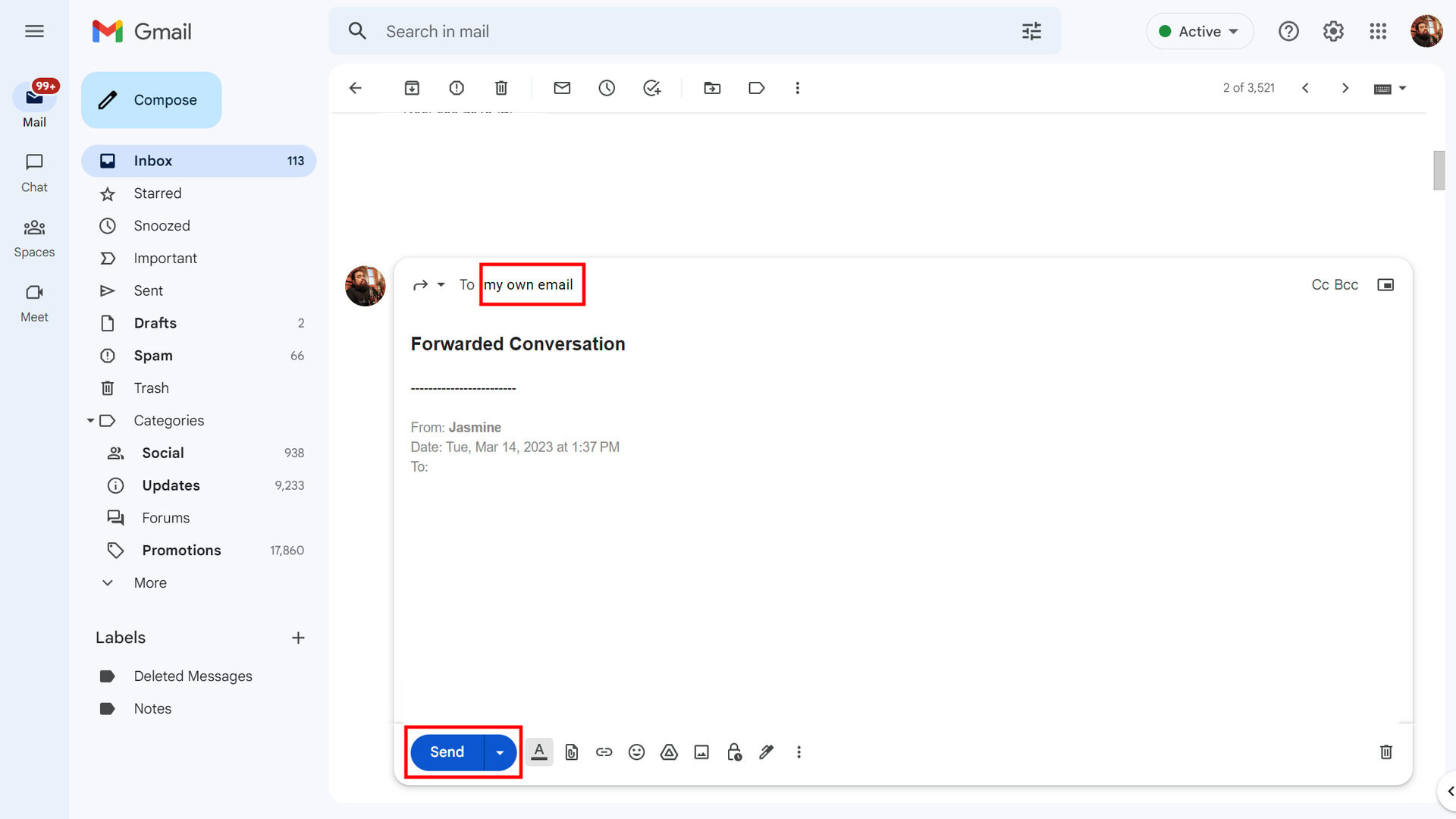Image resolution: width=1456 pixels, height=819 pixels.
Task: Open Send options dropdown arrow
Action: (500, 752)
